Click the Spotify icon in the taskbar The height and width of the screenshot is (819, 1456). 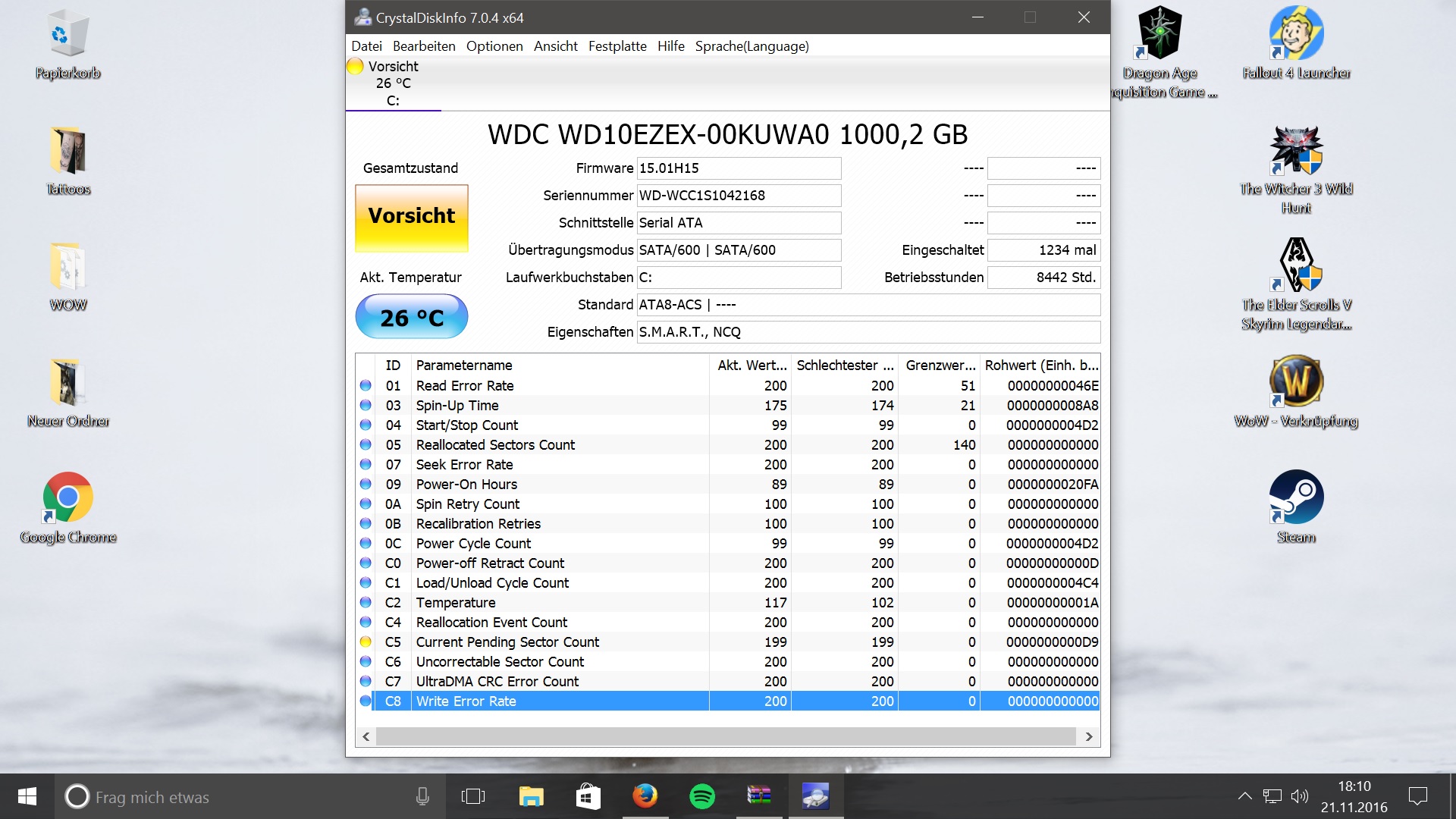702,796
